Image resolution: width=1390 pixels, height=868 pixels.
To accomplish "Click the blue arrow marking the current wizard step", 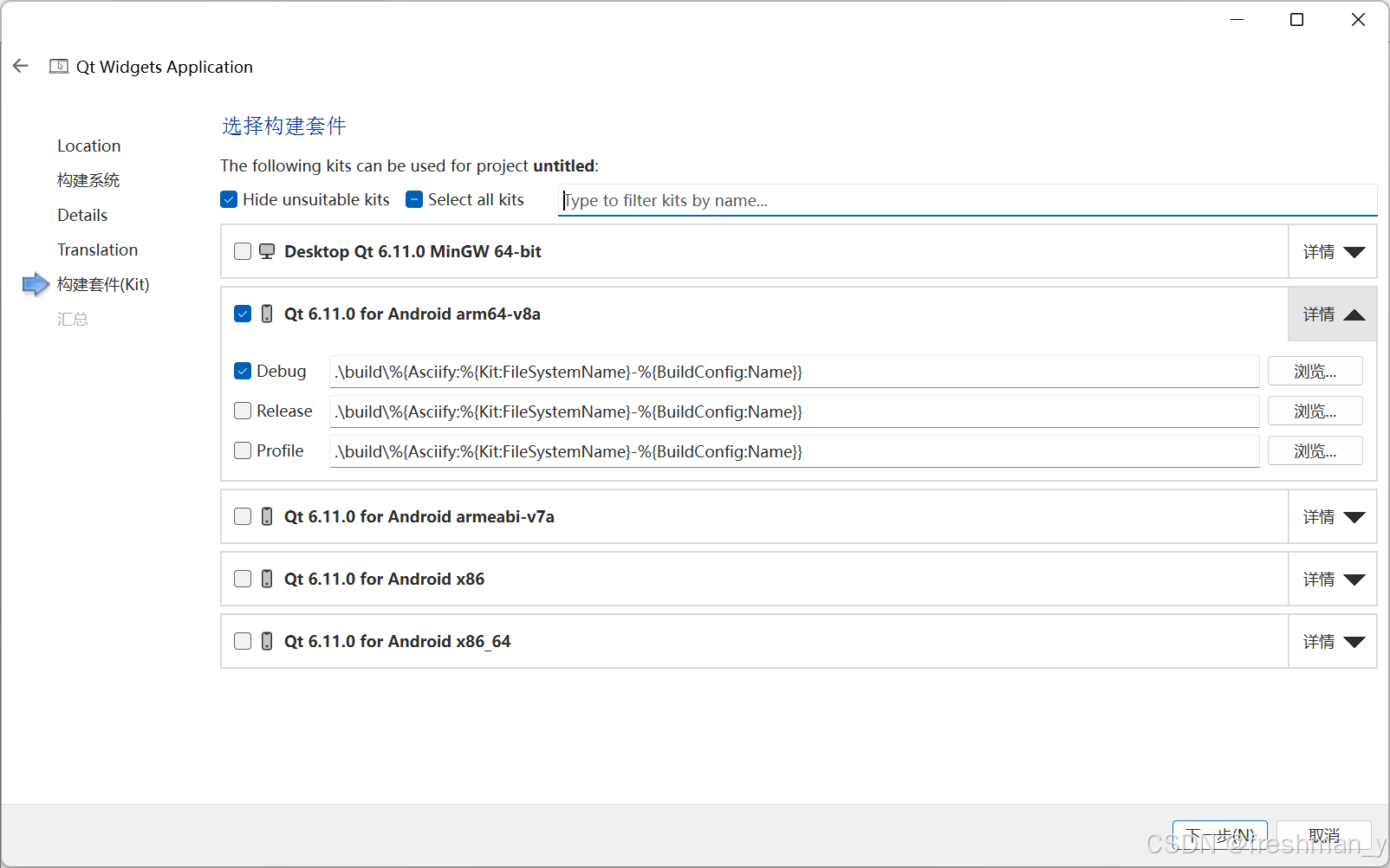I will 36,284.
